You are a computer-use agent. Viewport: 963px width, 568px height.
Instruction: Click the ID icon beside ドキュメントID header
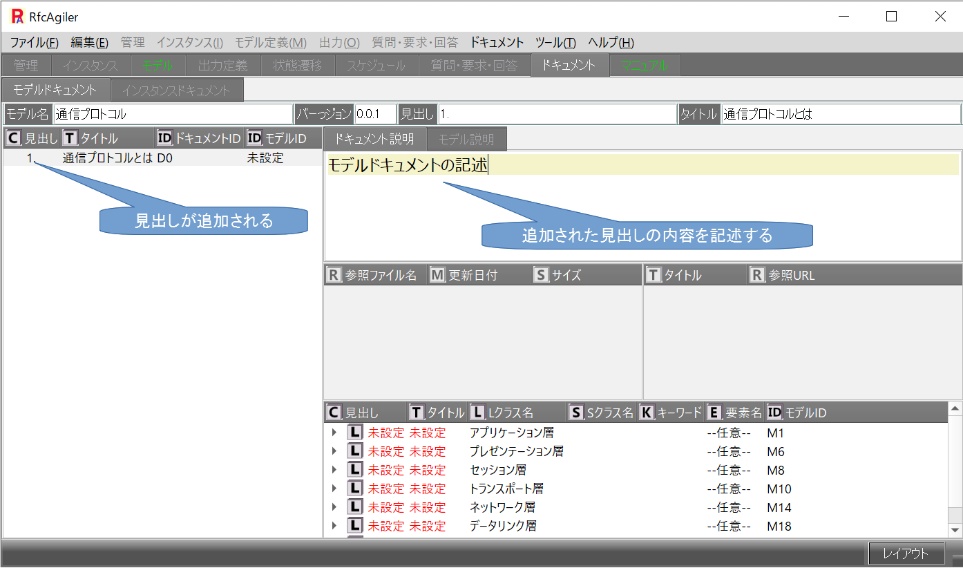tap(165, 138)
